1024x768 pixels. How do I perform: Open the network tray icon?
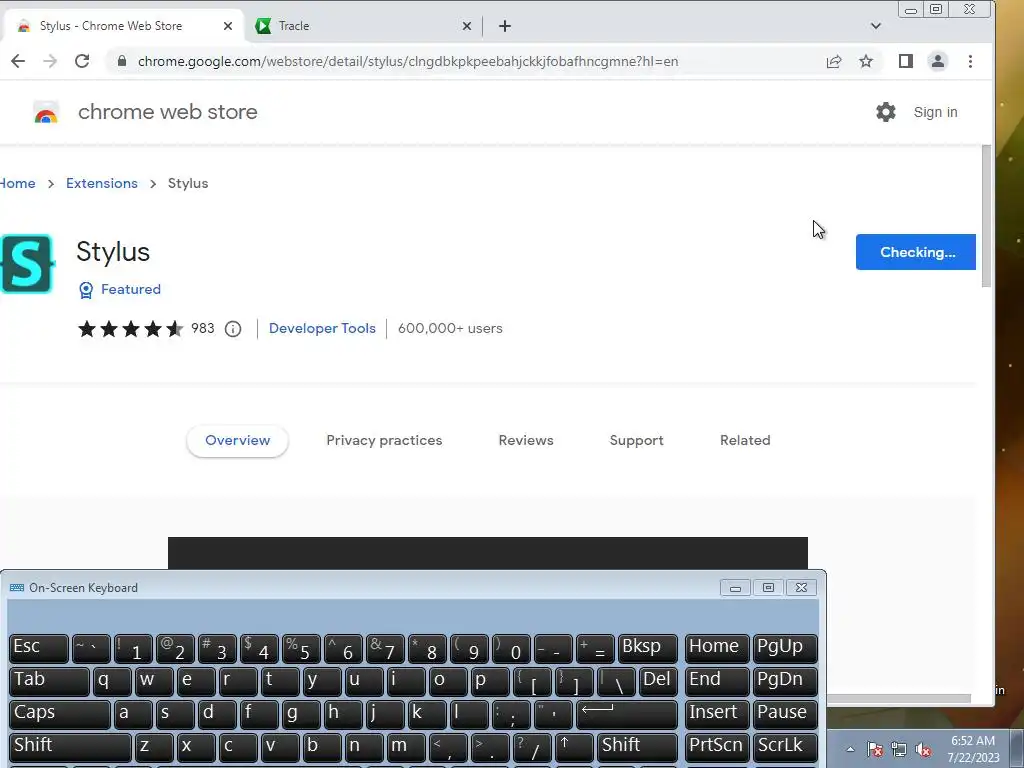point(899,750)
